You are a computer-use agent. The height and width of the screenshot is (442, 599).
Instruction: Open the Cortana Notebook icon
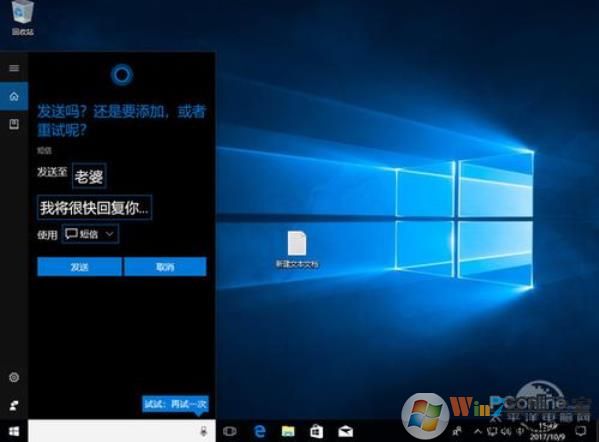tap(14, 124)
